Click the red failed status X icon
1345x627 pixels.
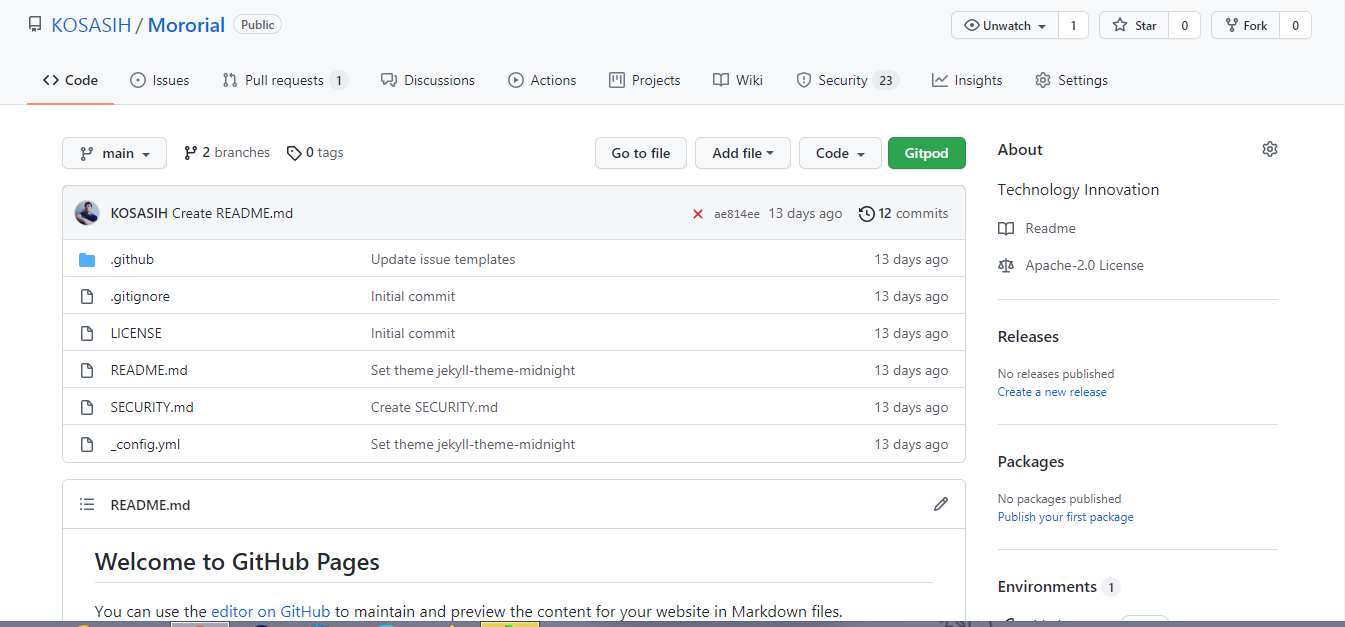(x=698, y=214)
